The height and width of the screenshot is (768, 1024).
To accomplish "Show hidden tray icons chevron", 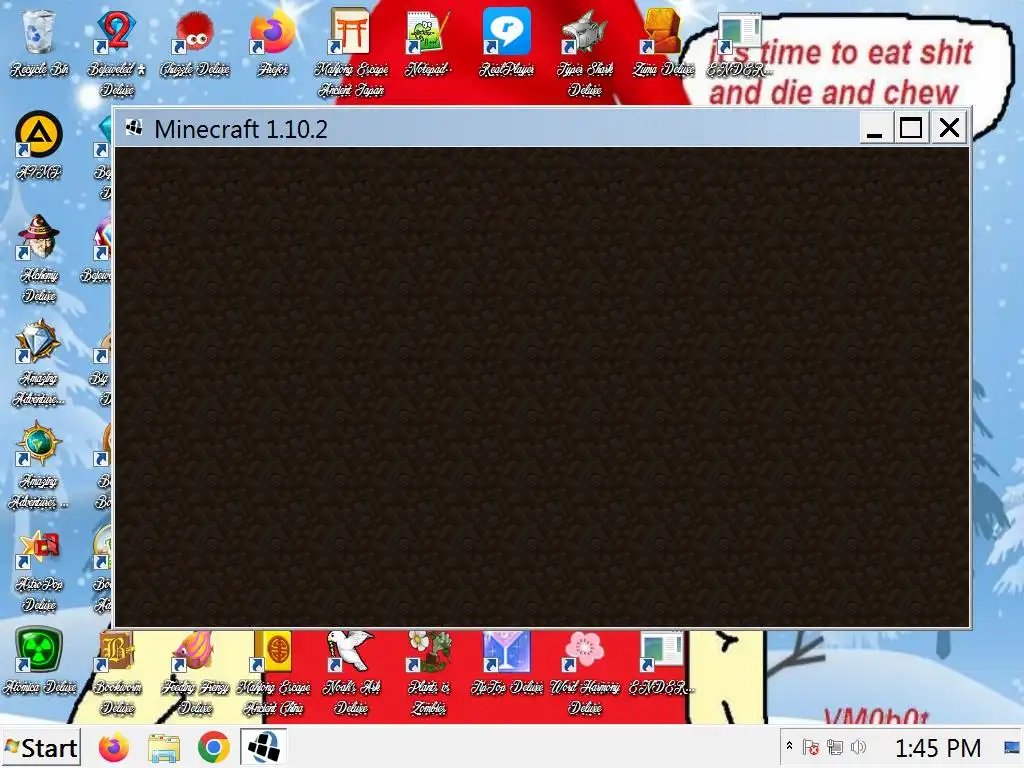I will point(789,746).
